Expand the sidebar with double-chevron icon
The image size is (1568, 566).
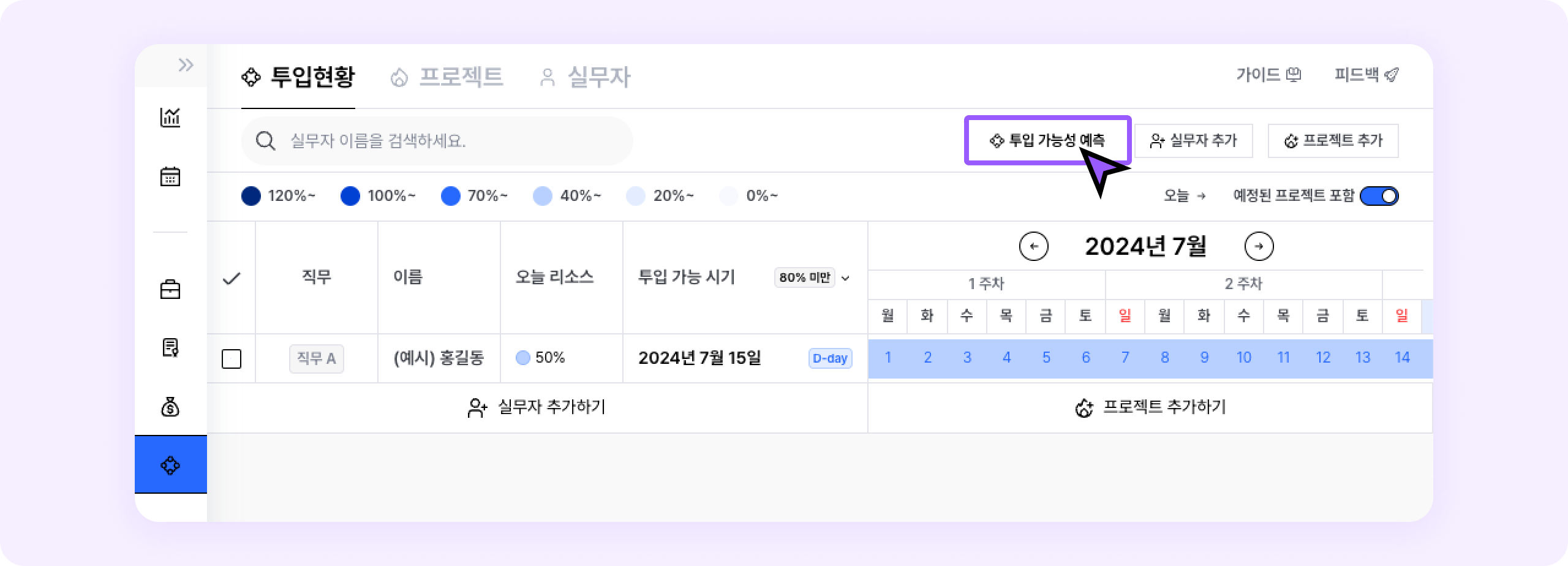click(x=186, y=65)
